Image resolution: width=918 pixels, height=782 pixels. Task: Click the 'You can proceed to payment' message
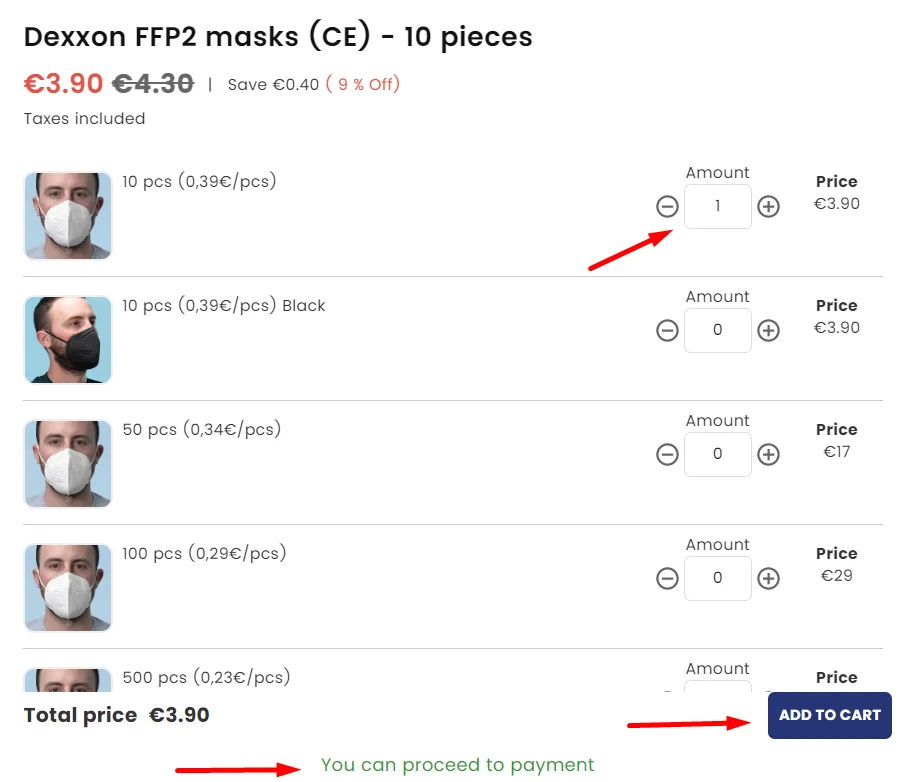click(457, 765)
